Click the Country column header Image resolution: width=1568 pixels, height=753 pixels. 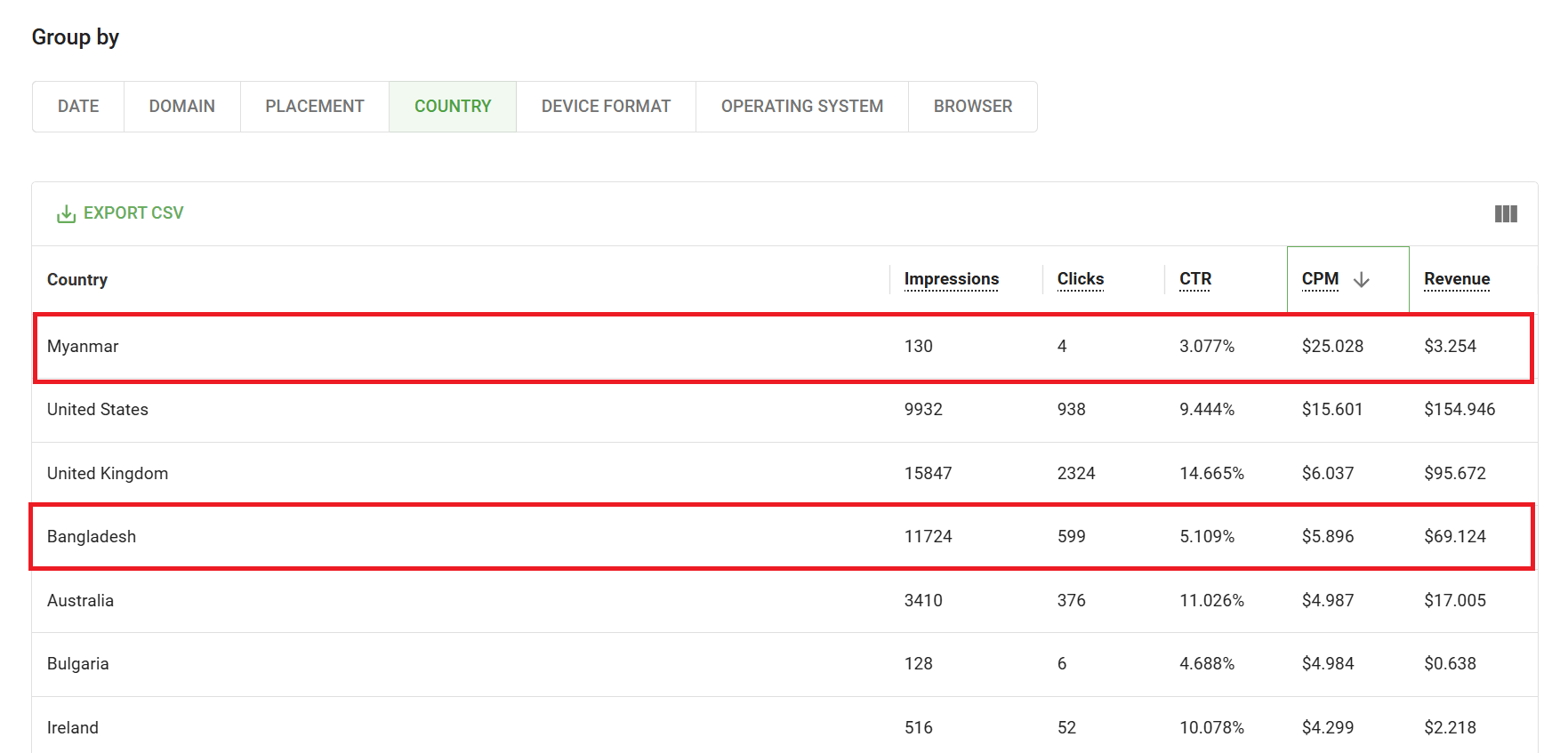(x=77, y=280)
